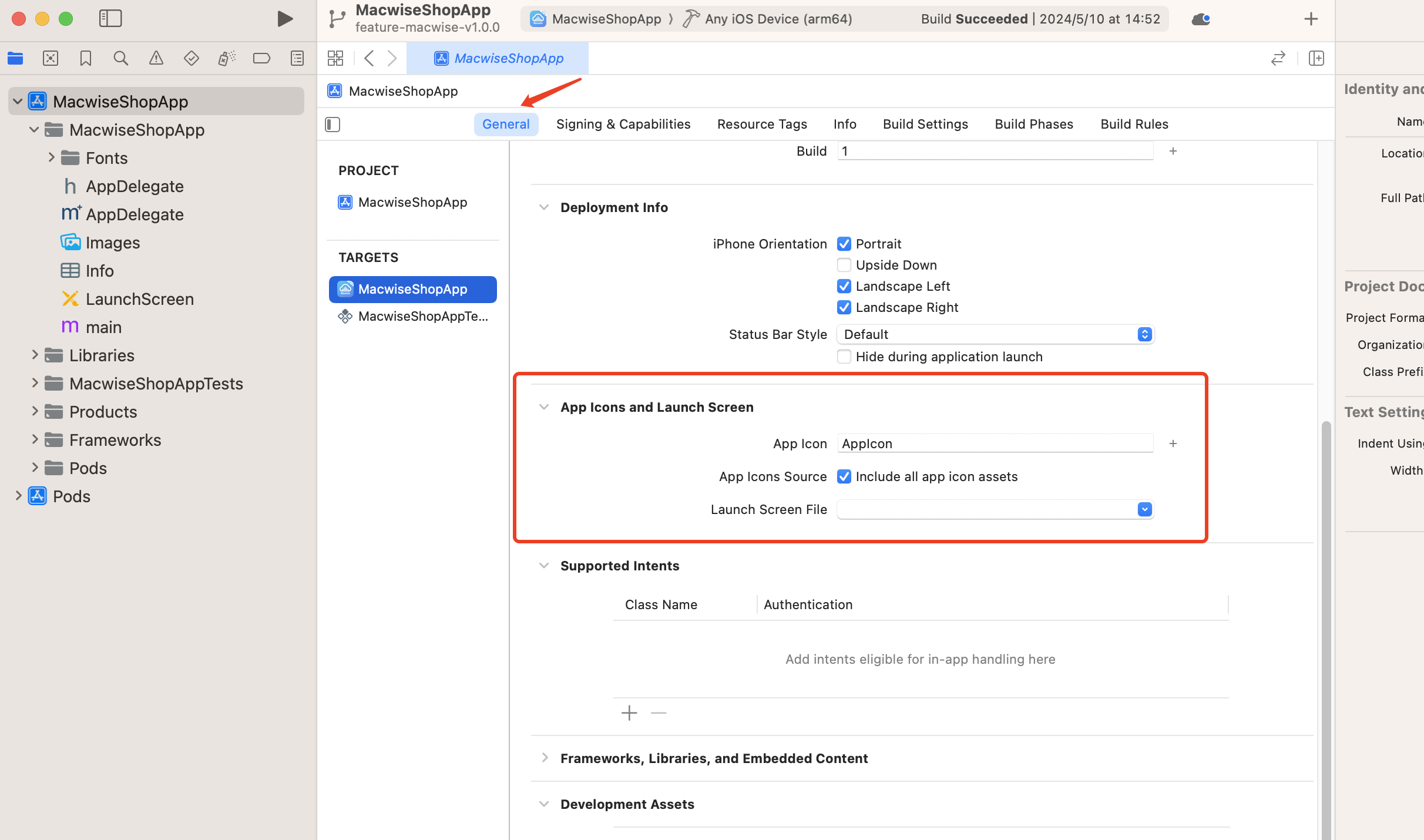Open the Breakpoint navigator

click(262, 58)
